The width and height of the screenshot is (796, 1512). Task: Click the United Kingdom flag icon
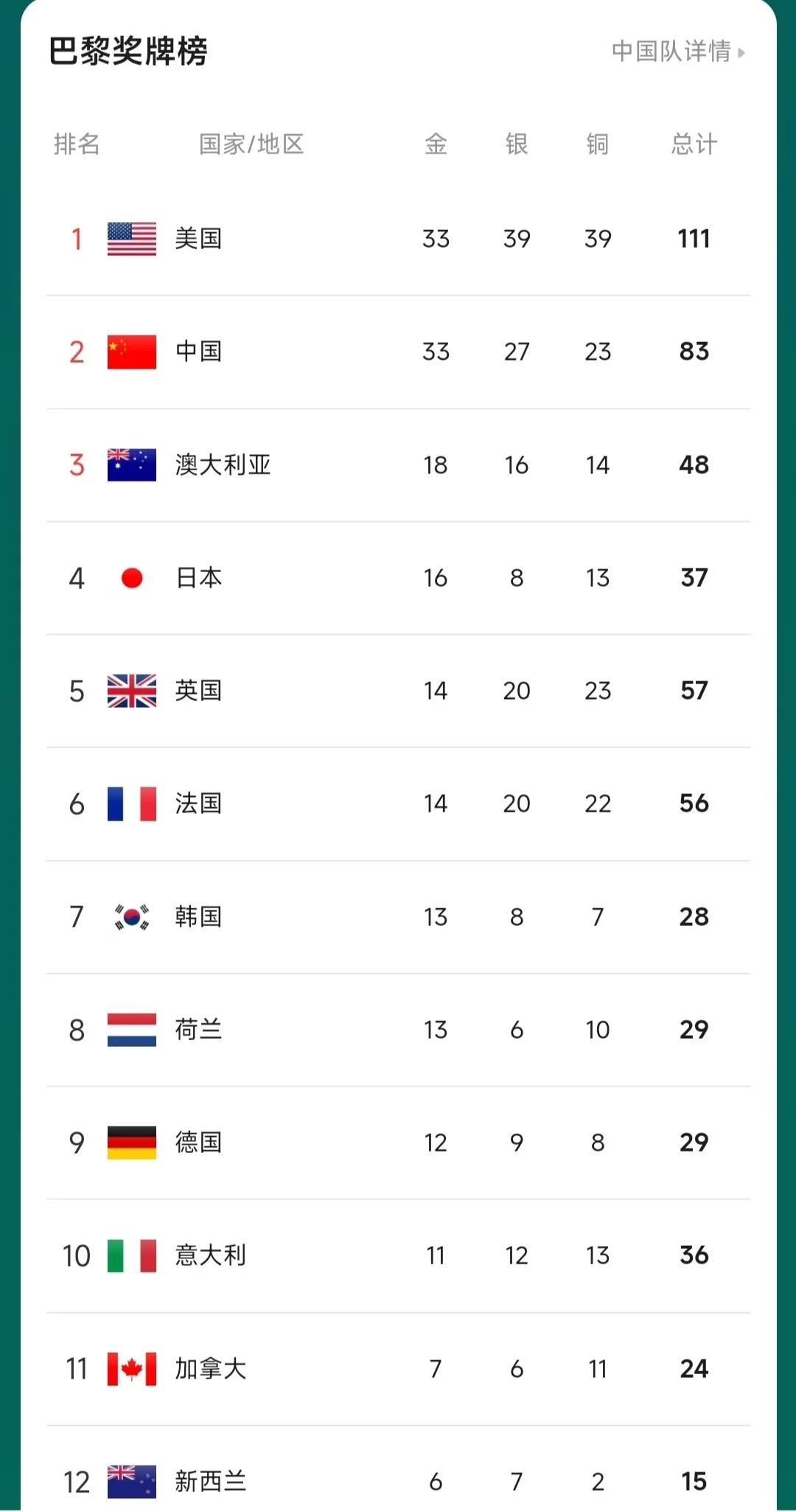pos(132,691)
